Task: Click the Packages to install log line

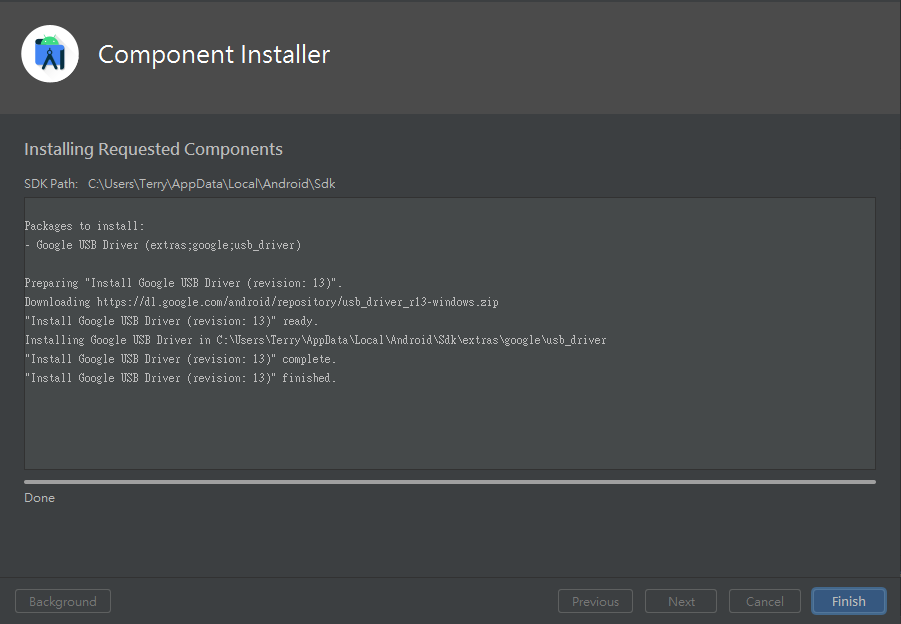Action: coord(84,226)
